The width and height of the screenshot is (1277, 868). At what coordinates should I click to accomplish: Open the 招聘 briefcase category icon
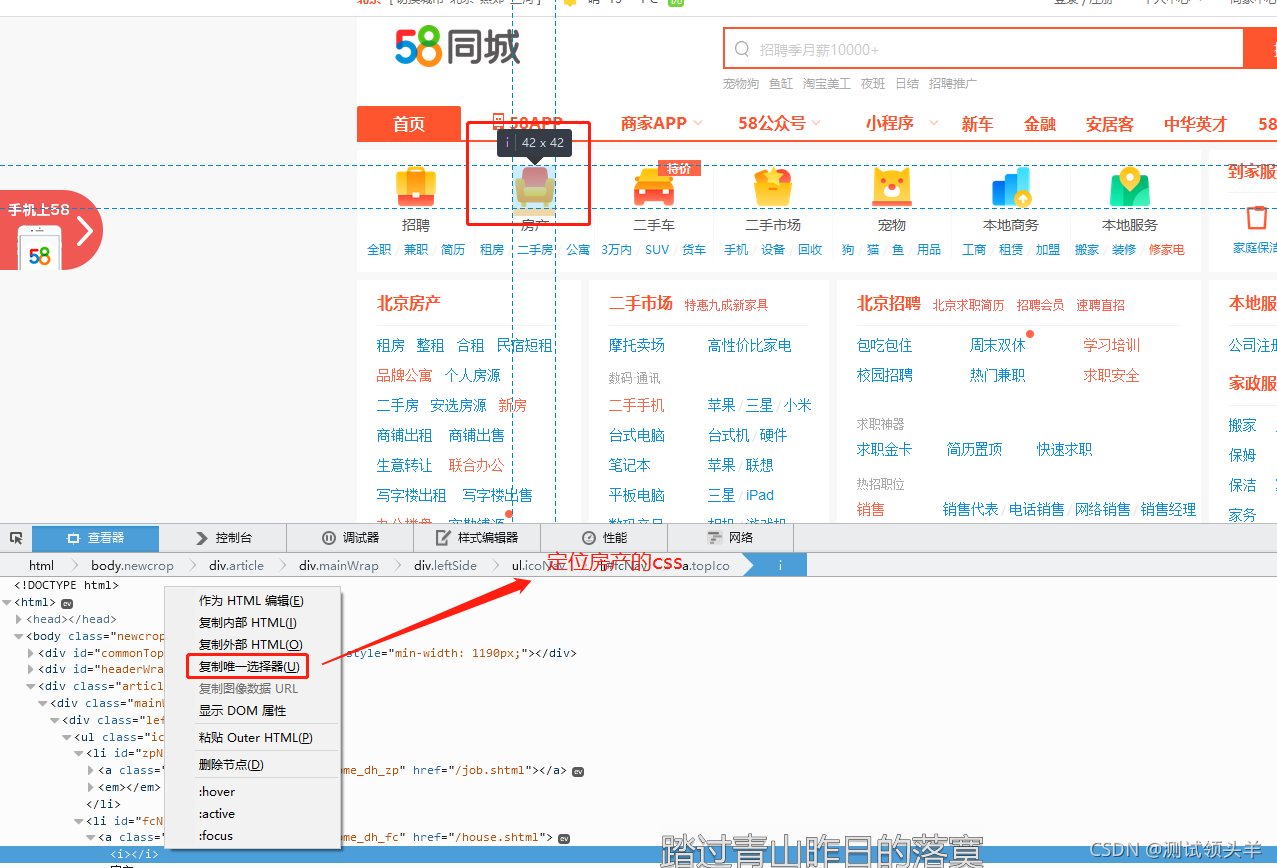pos(415,186)
